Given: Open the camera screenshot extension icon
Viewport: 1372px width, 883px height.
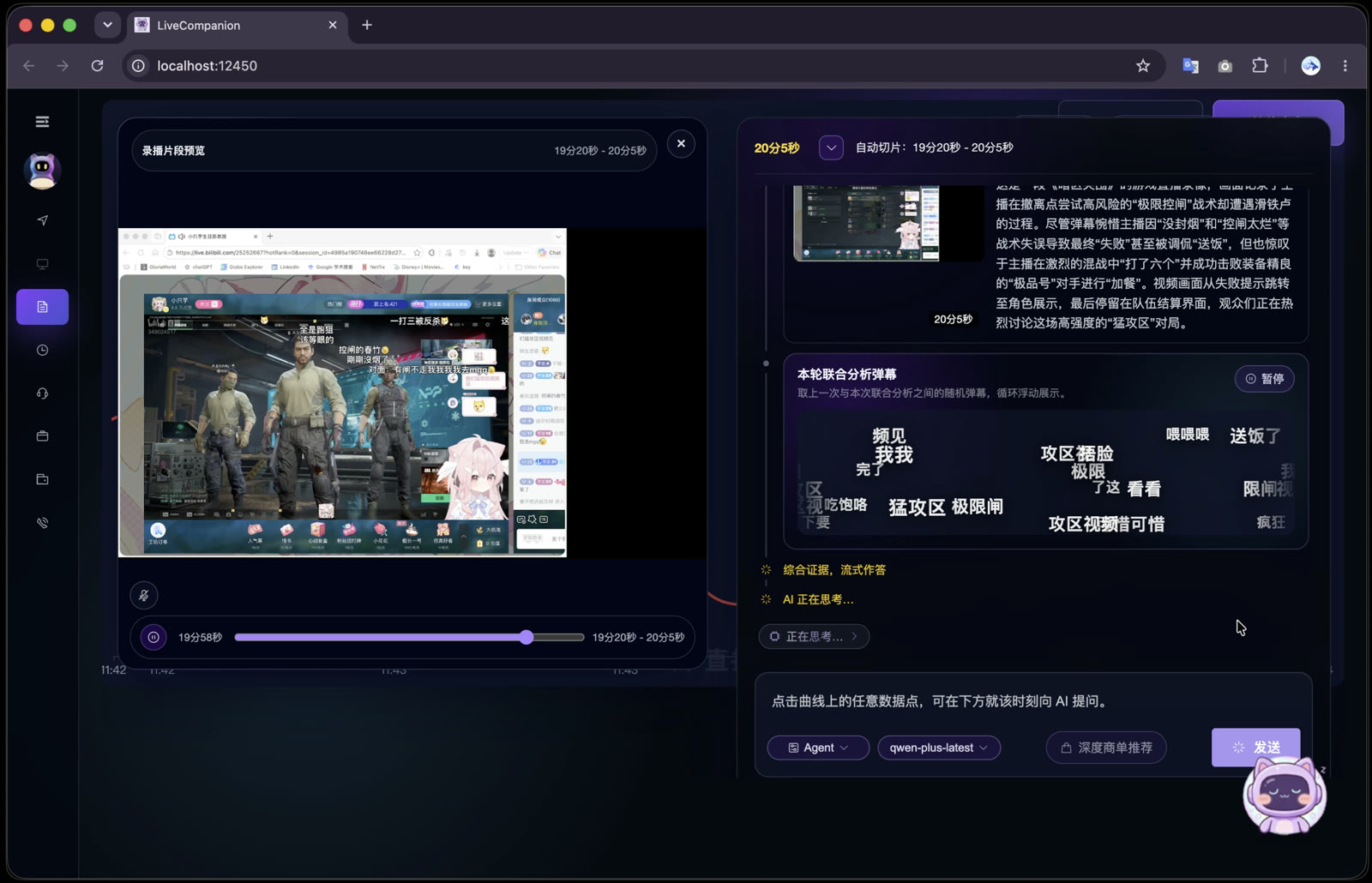Looking at the screenshot, I should 1225,66.
